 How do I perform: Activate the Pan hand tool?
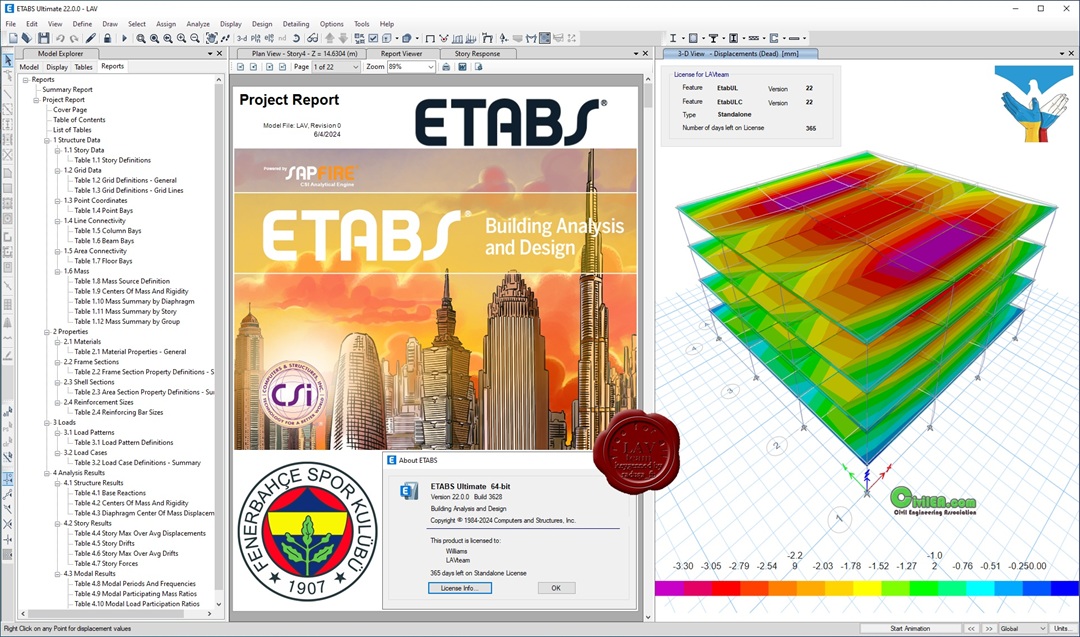click(211, 38)
